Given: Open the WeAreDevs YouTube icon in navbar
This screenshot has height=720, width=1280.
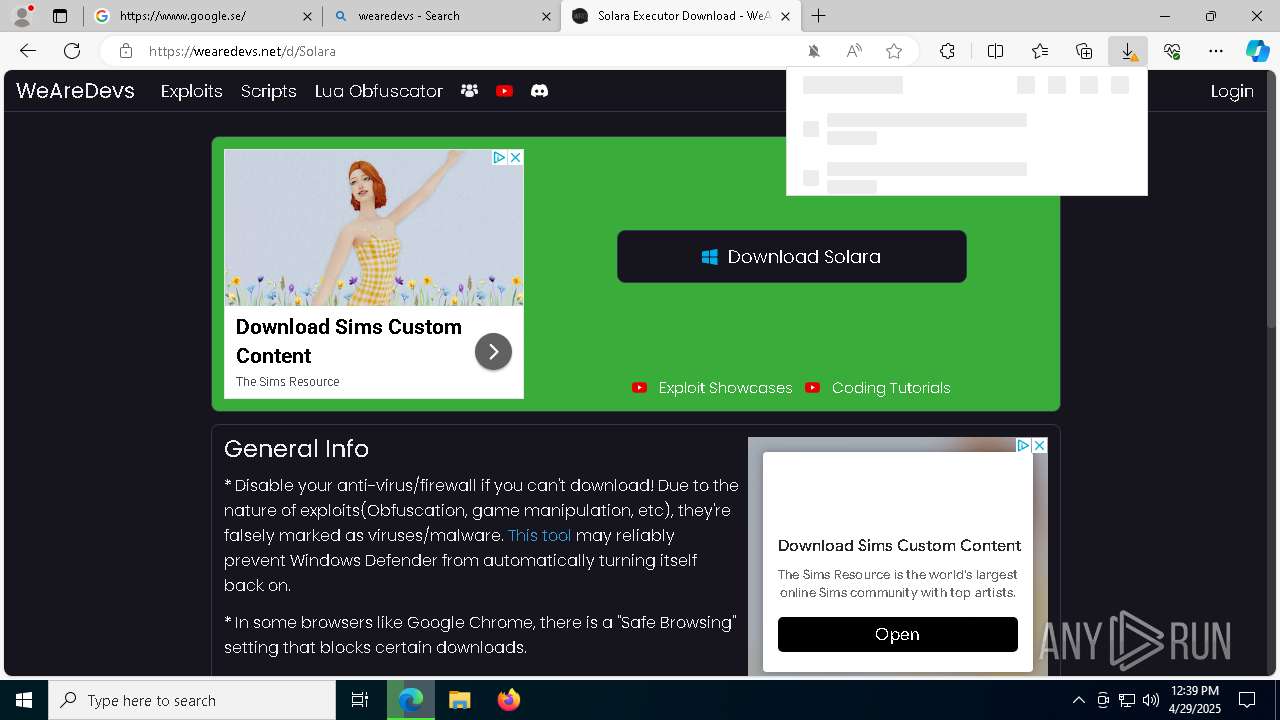Looking at the screenshot, I should click(504, 91).
